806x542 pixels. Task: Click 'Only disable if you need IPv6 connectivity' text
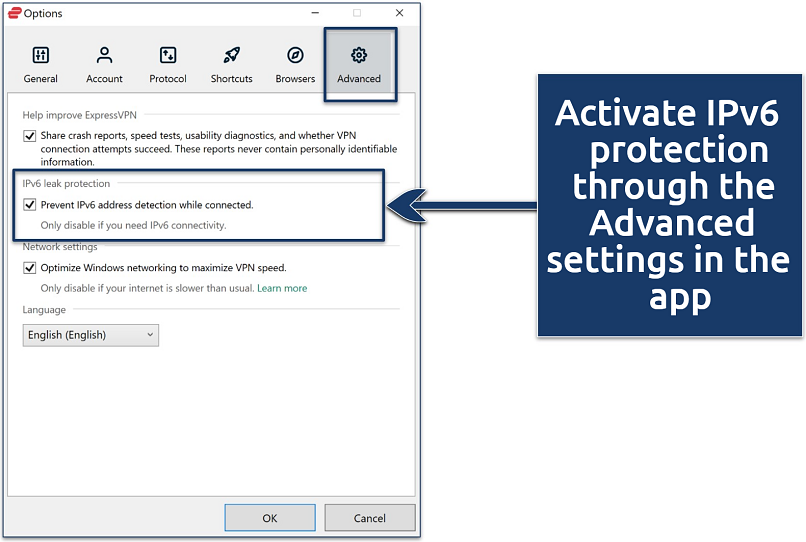click(133, 225)
